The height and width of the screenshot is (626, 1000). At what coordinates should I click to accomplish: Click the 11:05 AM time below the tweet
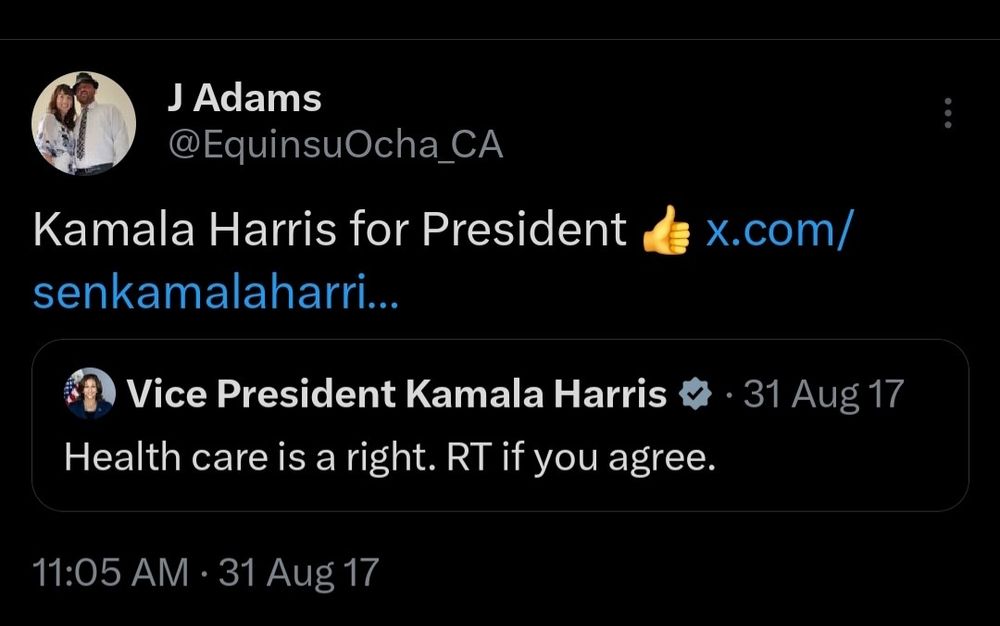click(x=110, y=572)
